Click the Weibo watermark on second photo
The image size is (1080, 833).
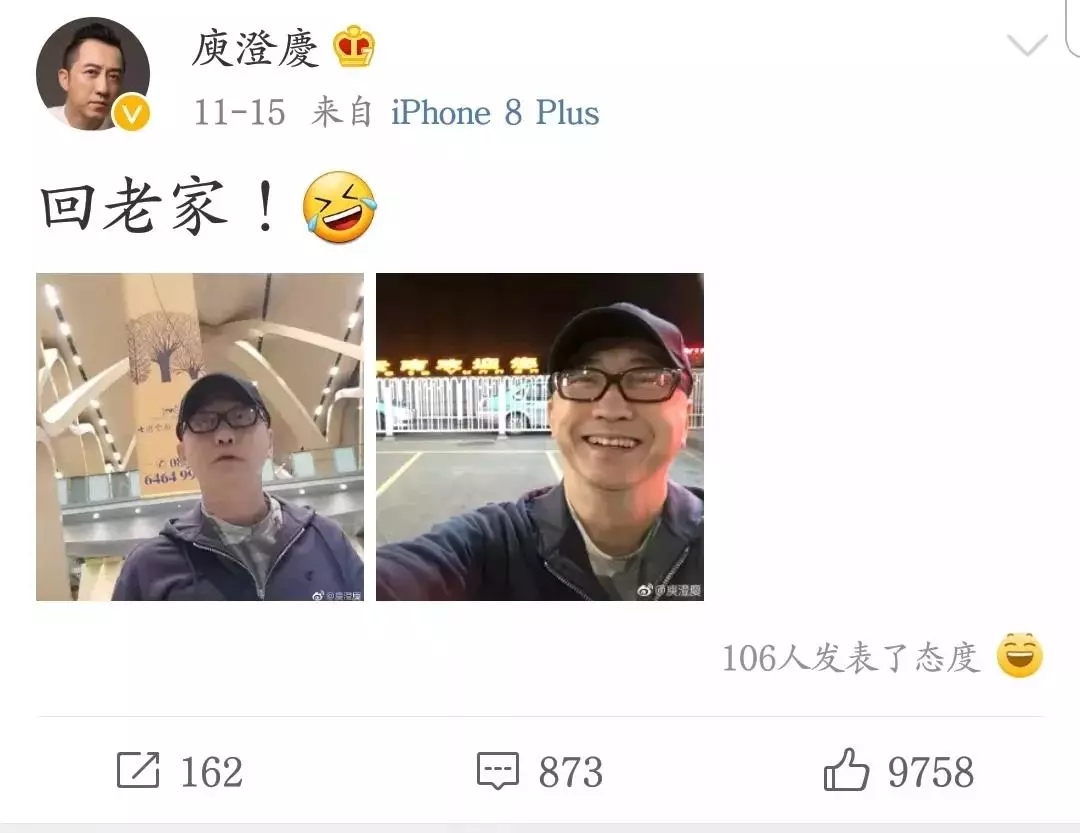(x=669, y=590)
